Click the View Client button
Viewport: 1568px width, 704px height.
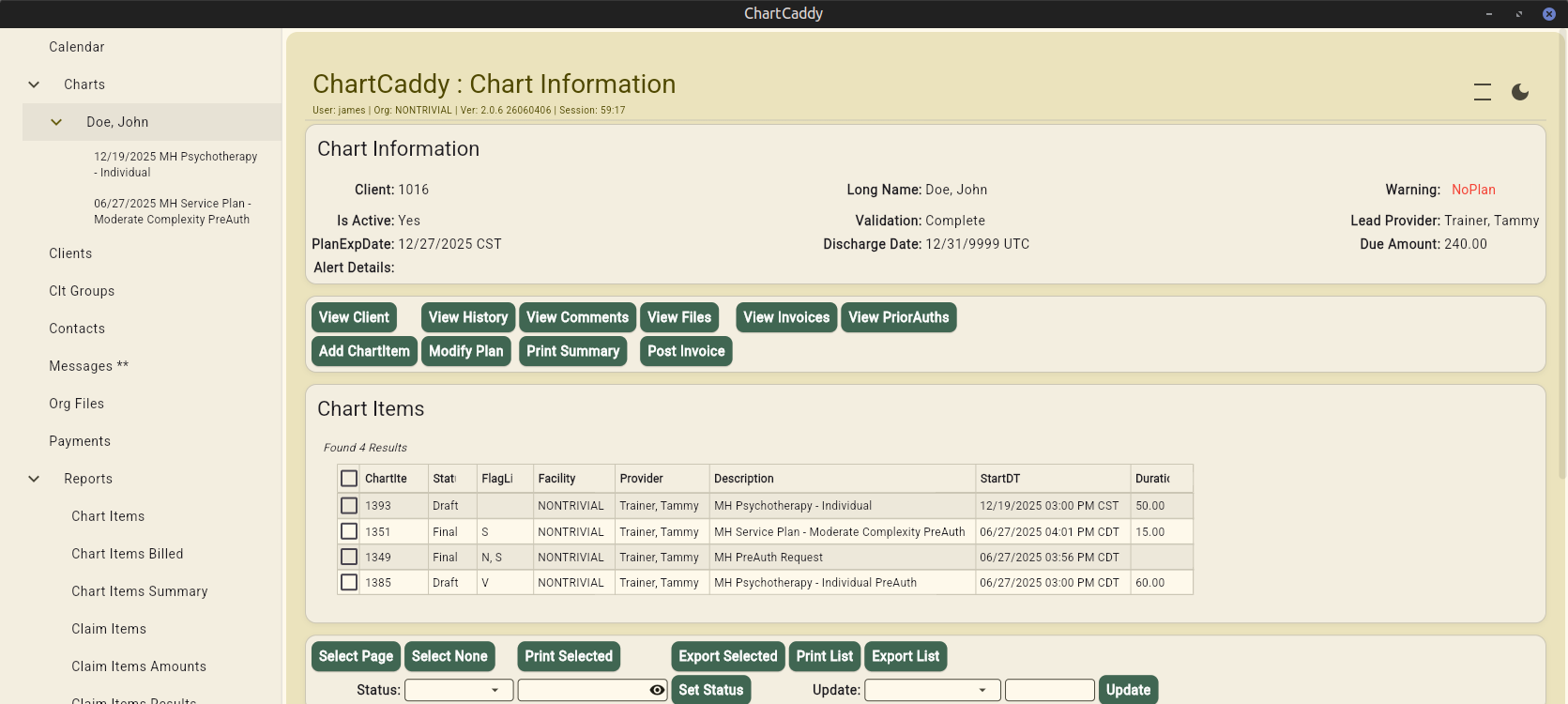(354, 317)
